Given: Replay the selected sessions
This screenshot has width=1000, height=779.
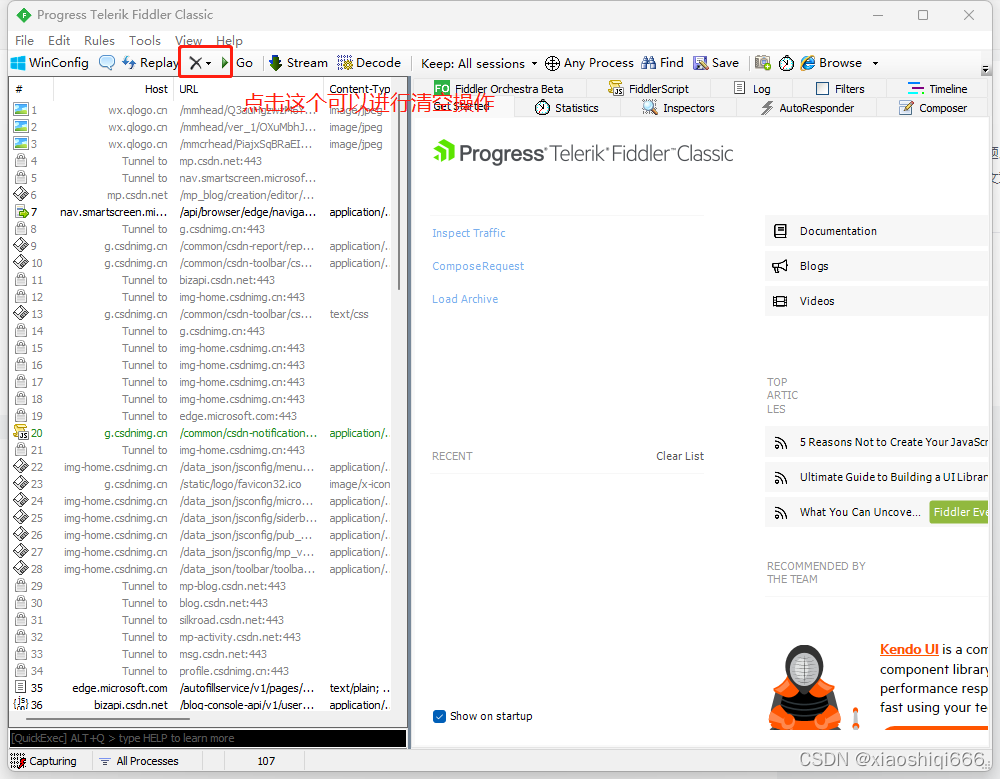Looking at the screenshot, I should pyautogui.click(x=151, y=63).
